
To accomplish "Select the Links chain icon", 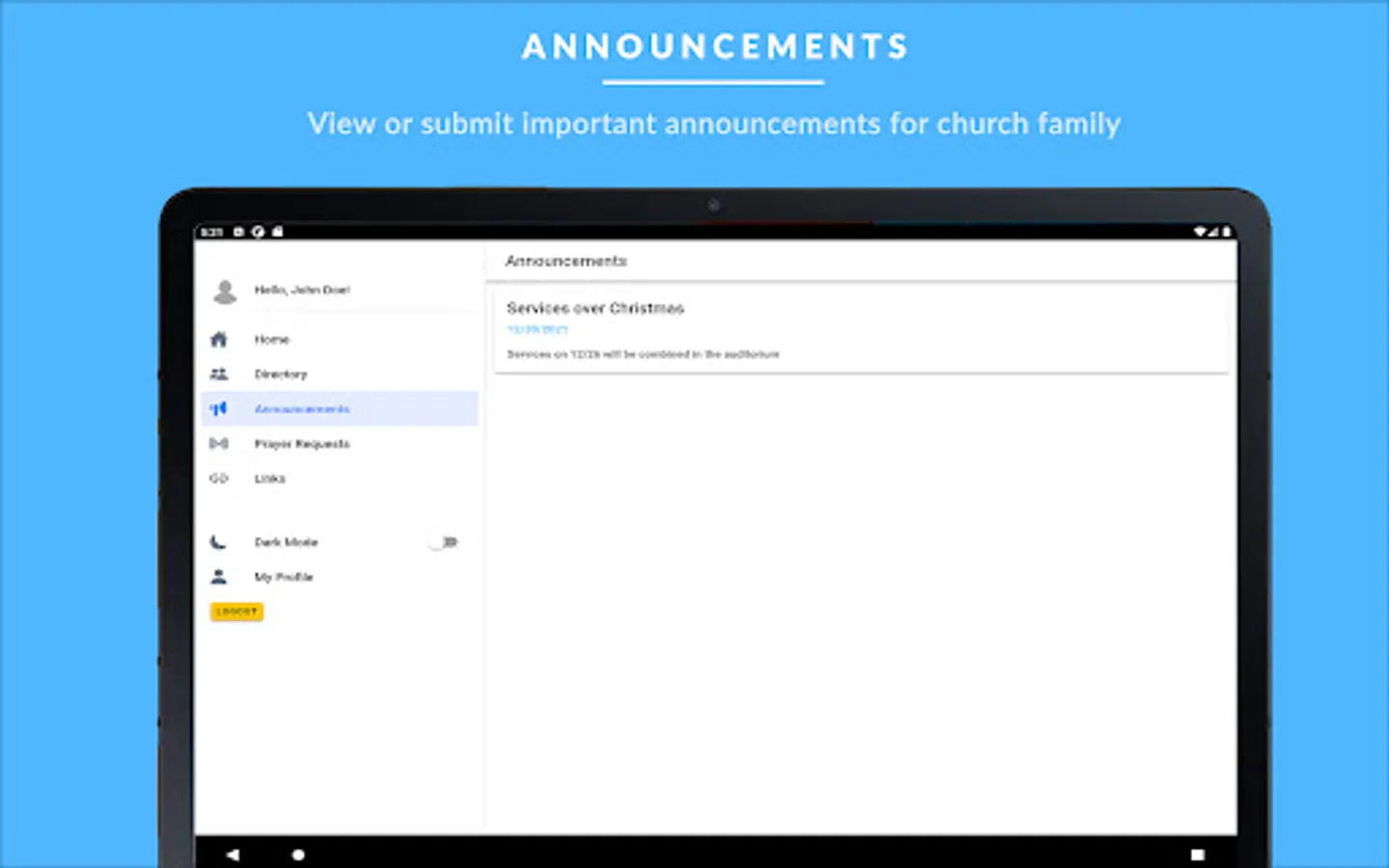I will click(x=219, y=478).
